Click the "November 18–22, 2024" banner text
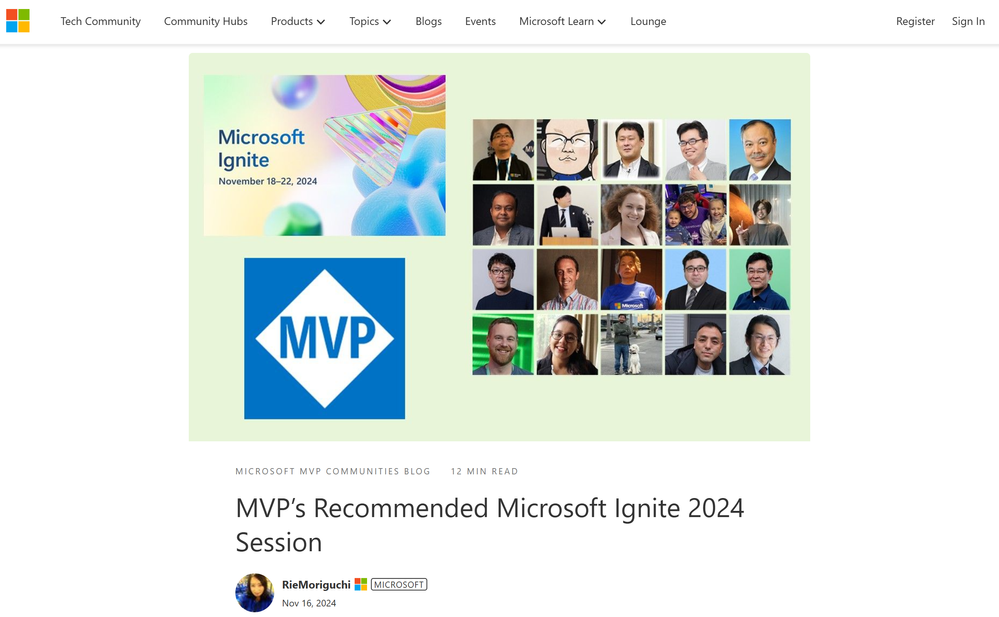The image size is (999, 617). tap(268, 181)
